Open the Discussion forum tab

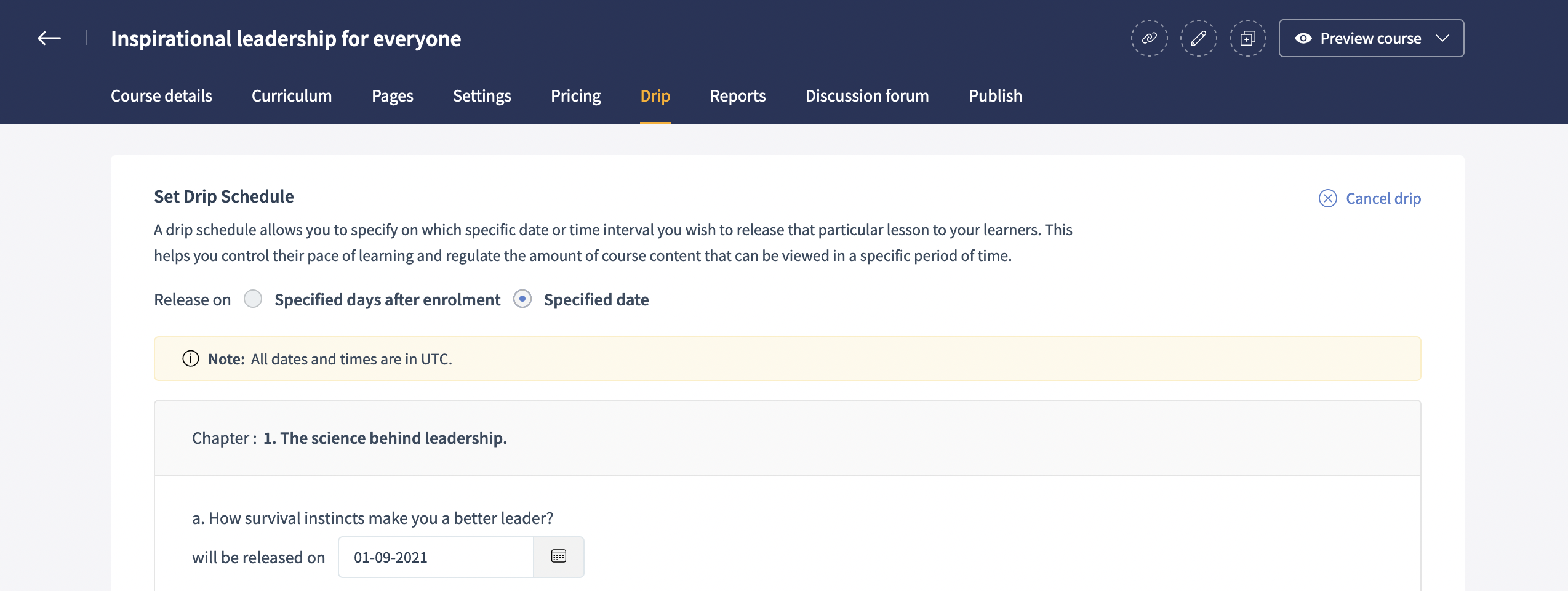coord(866,96)
